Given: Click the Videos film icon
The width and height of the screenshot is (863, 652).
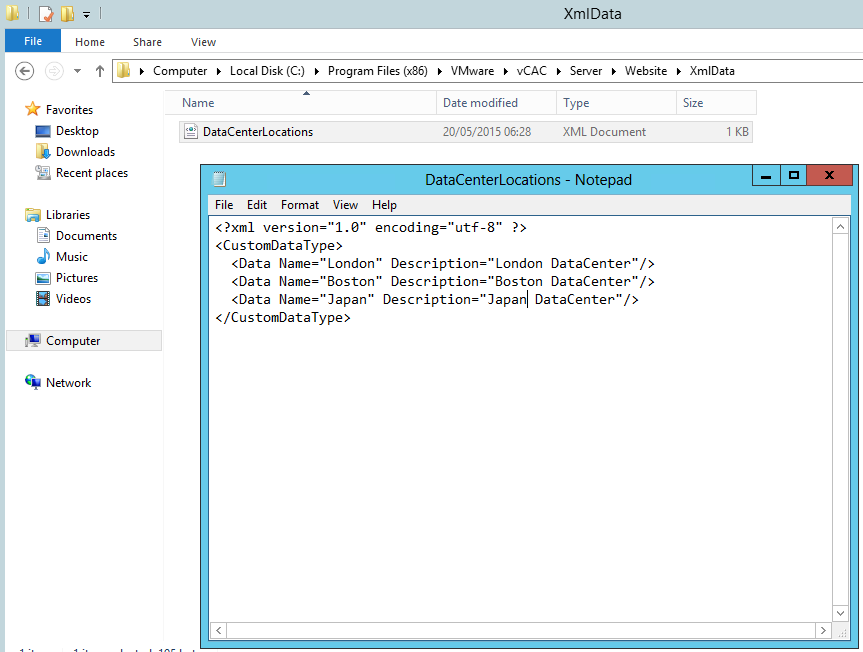Looking at the screenshot, I should click(x=43, y=299).
